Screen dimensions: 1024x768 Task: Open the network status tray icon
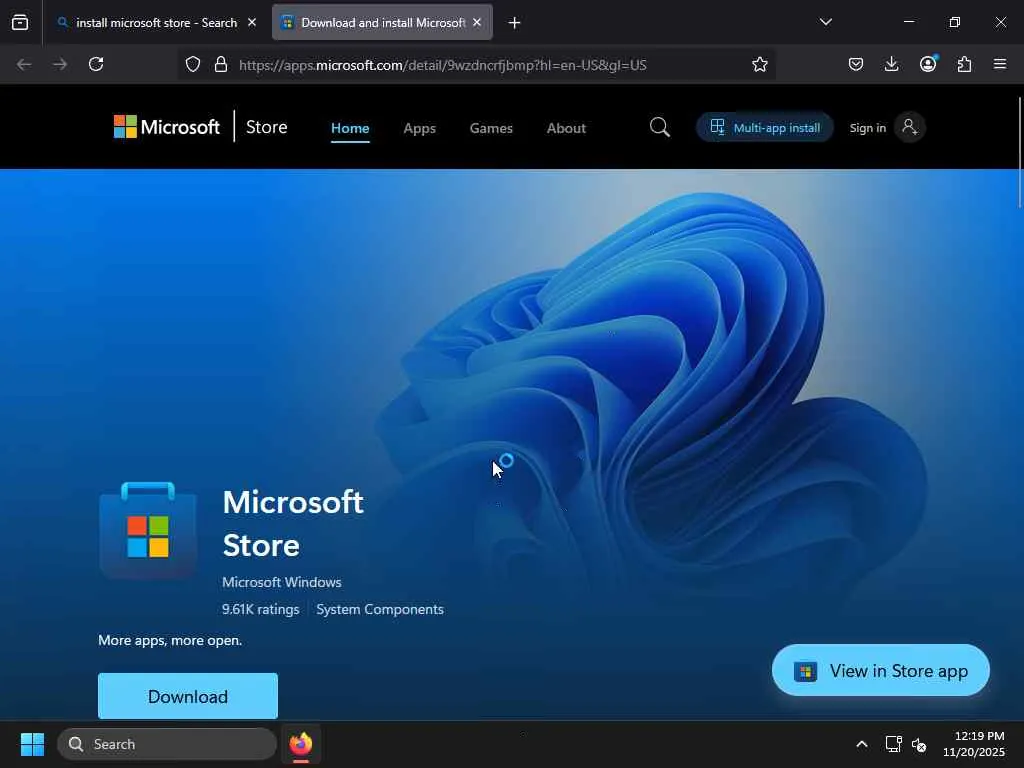[x=893, y=744]
